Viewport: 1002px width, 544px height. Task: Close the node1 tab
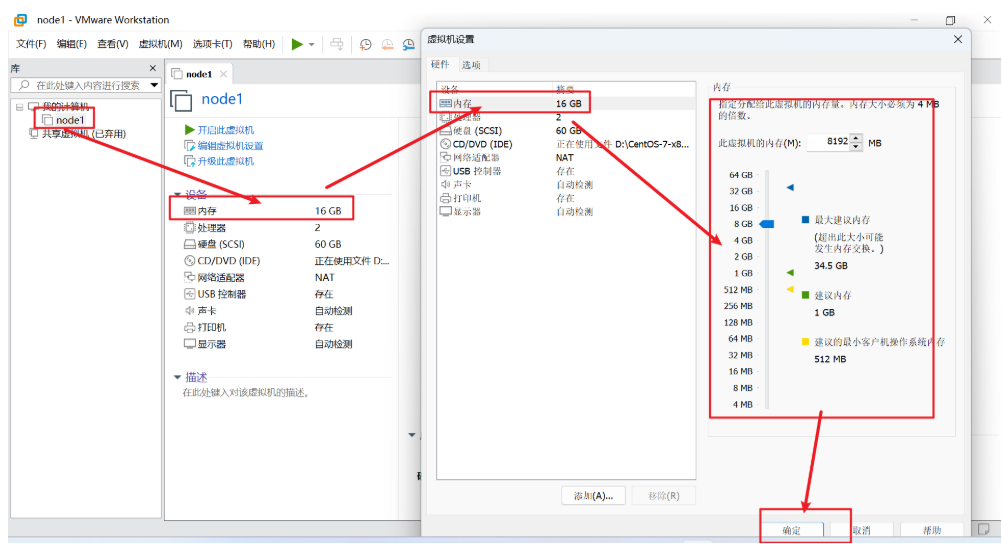(x=224, y=74)
